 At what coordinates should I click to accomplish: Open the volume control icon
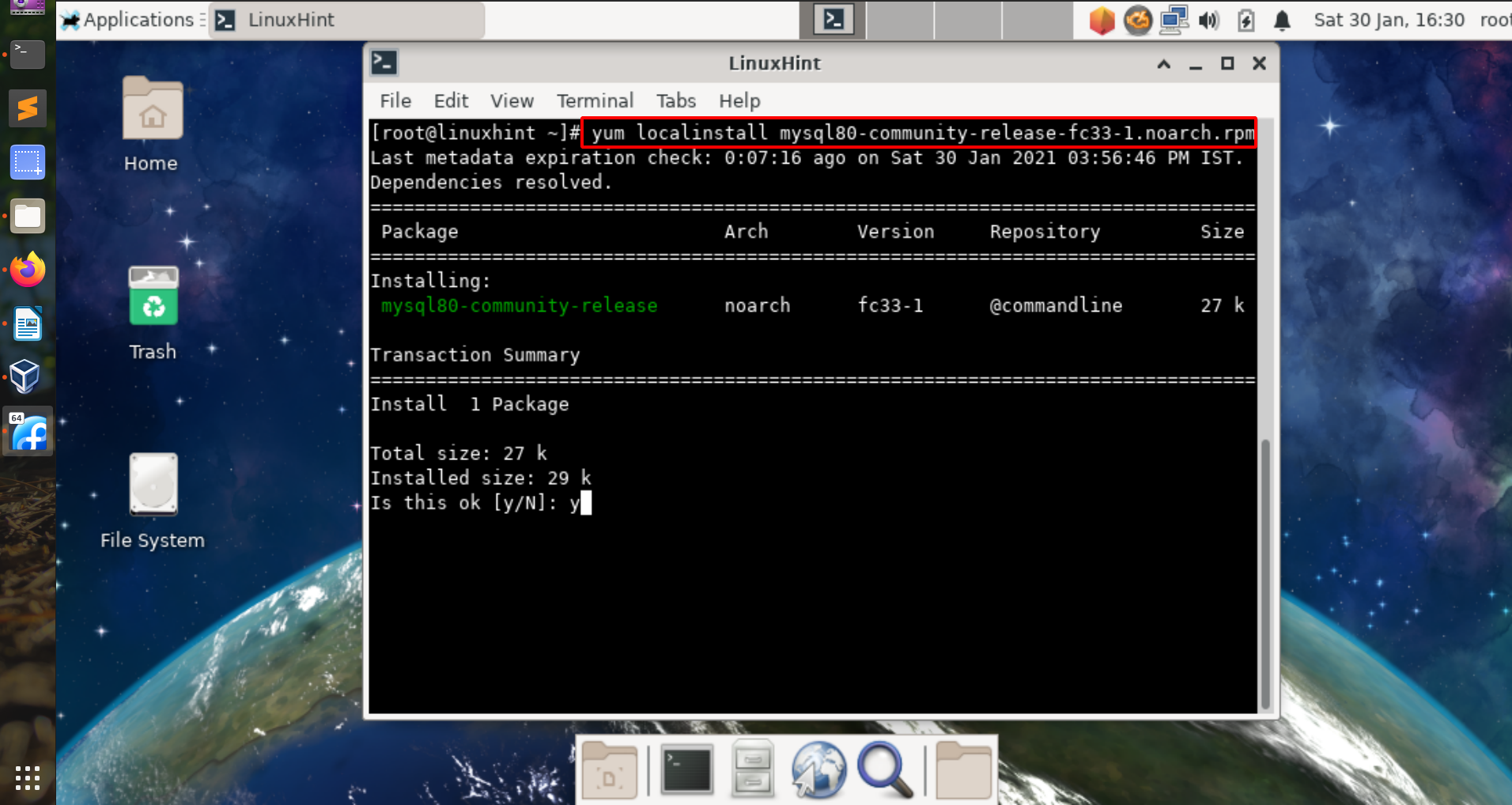1208,20
